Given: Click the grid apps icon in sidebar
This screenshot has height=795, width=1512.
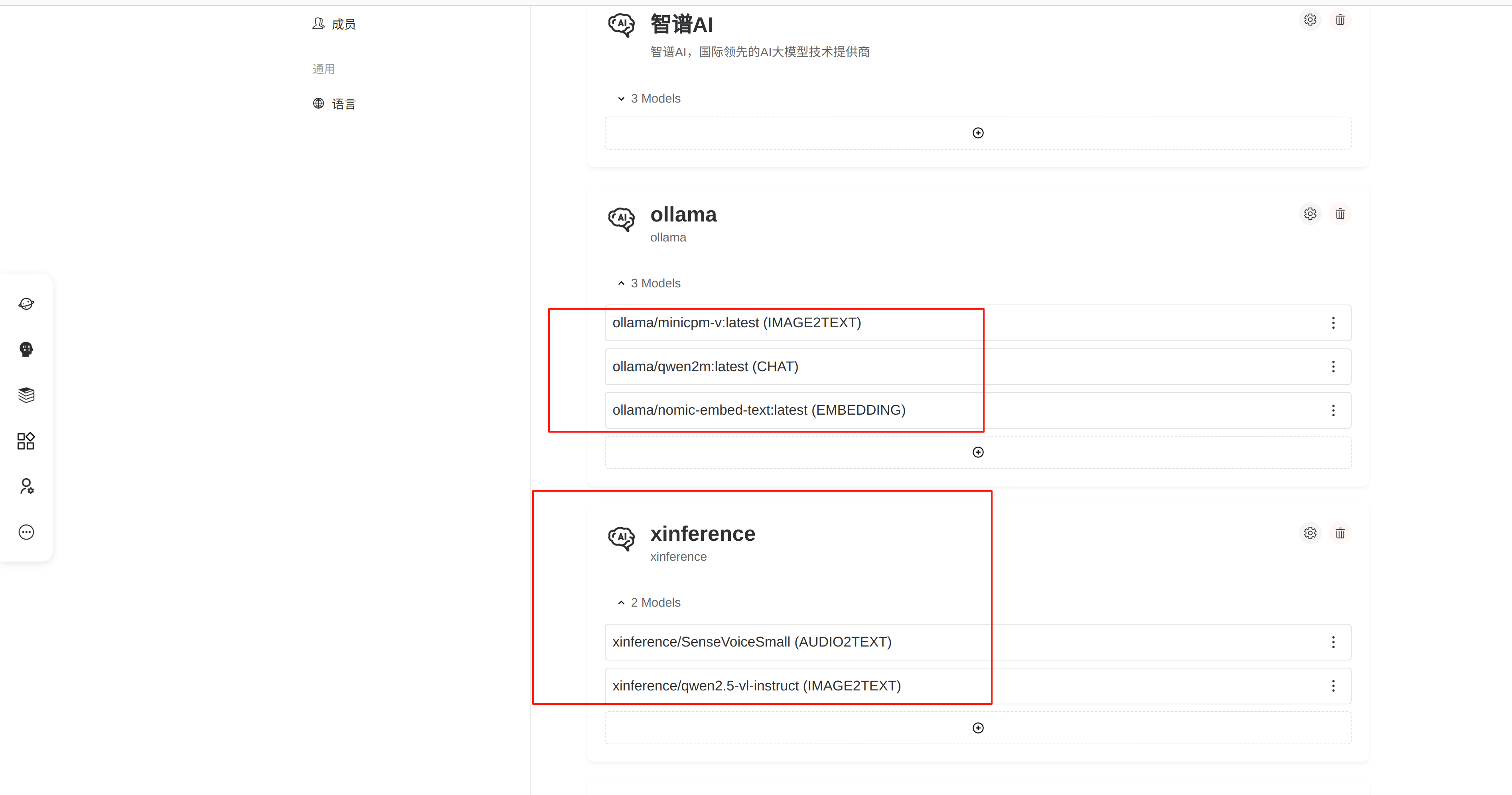Looking at the screenshot, I should click(26, 441).
